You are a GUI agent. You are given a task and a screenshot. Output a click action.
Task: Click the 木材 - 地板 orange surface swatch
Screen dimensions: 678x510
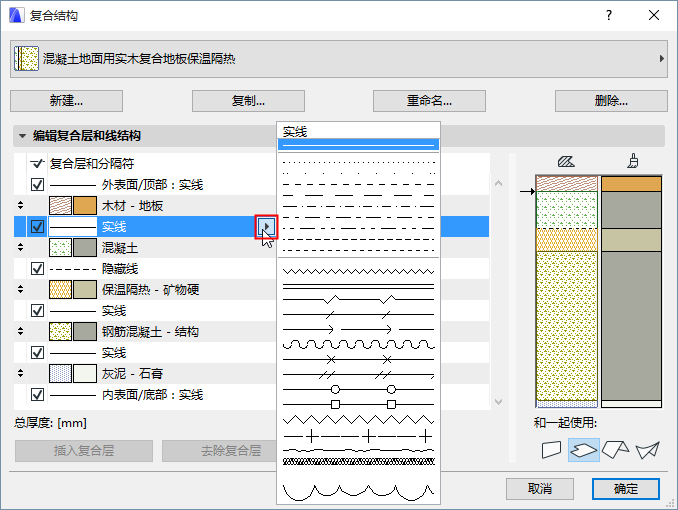click(85, 205)
